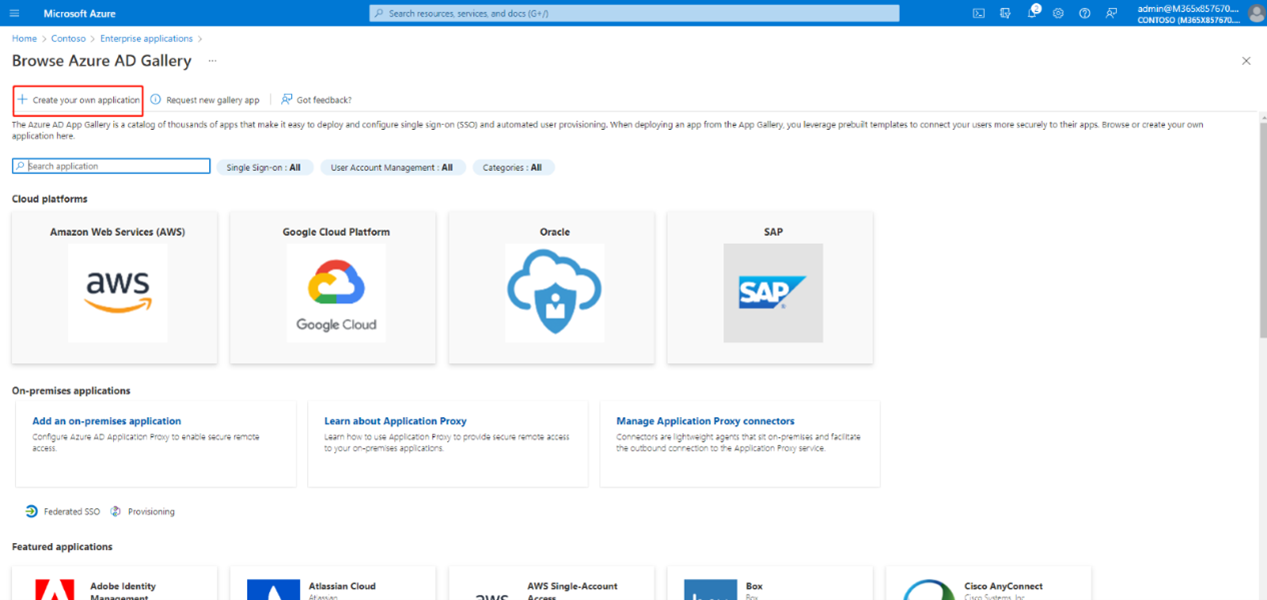Select Google Cloud Platform title

(336, 232)
